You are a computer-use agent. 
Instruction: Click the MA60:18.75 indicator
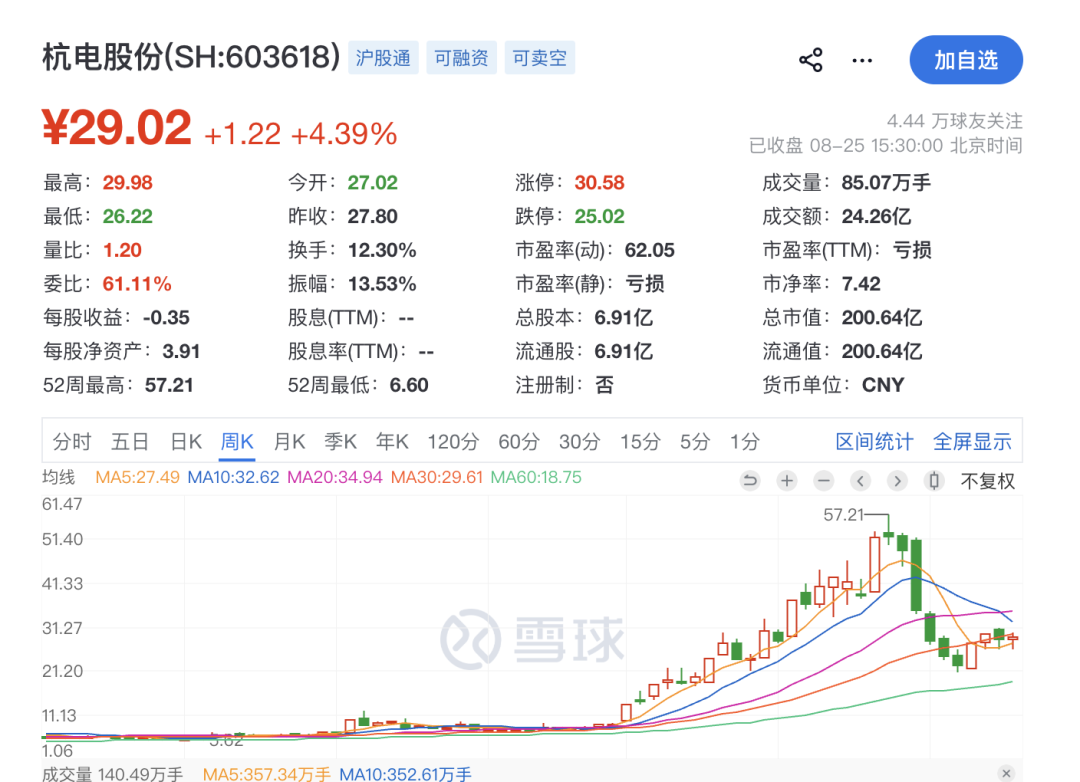click(x=536, y=477)
